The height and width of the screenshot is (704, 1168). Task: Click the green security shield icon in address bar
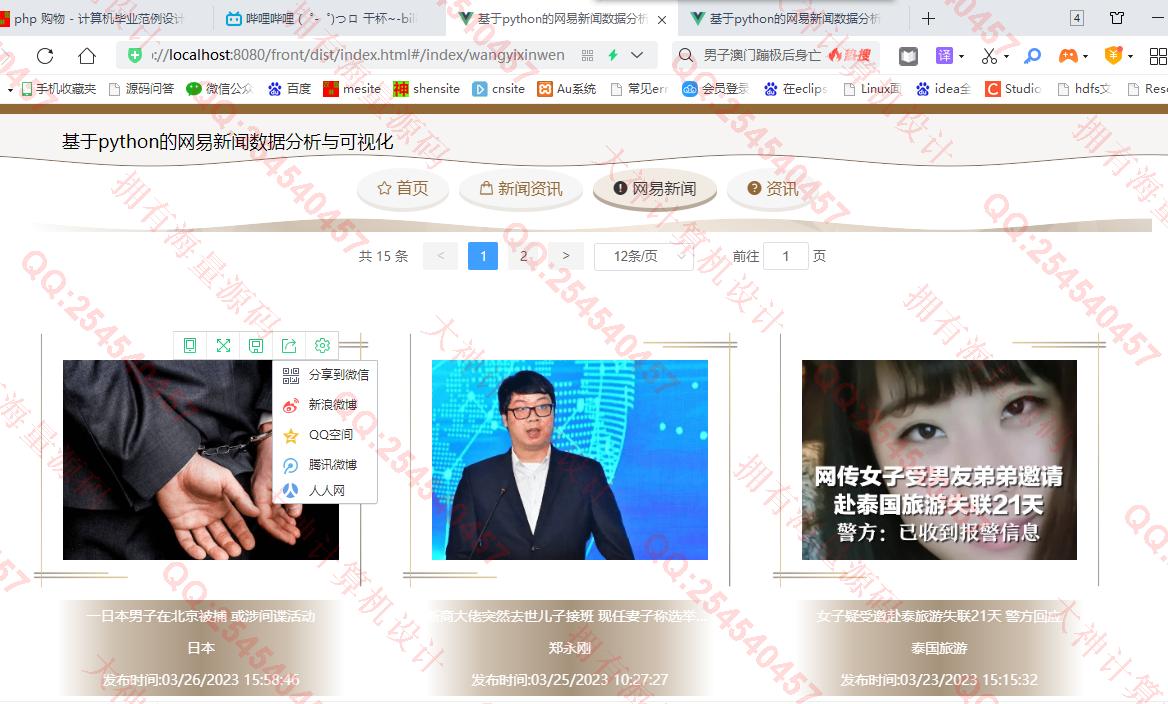point(135,55)
